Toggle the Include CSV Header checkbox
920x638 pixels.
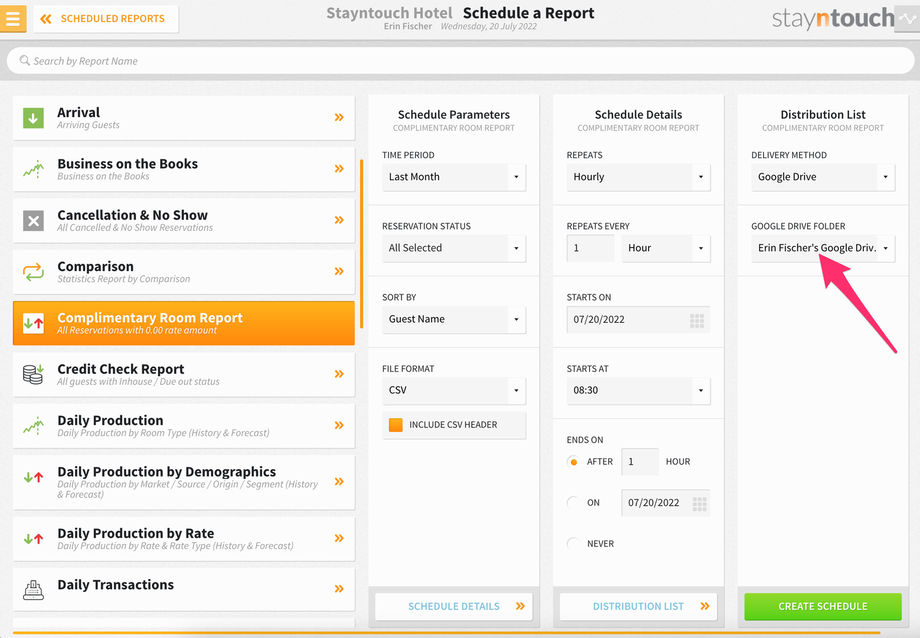tap(396, 425)
